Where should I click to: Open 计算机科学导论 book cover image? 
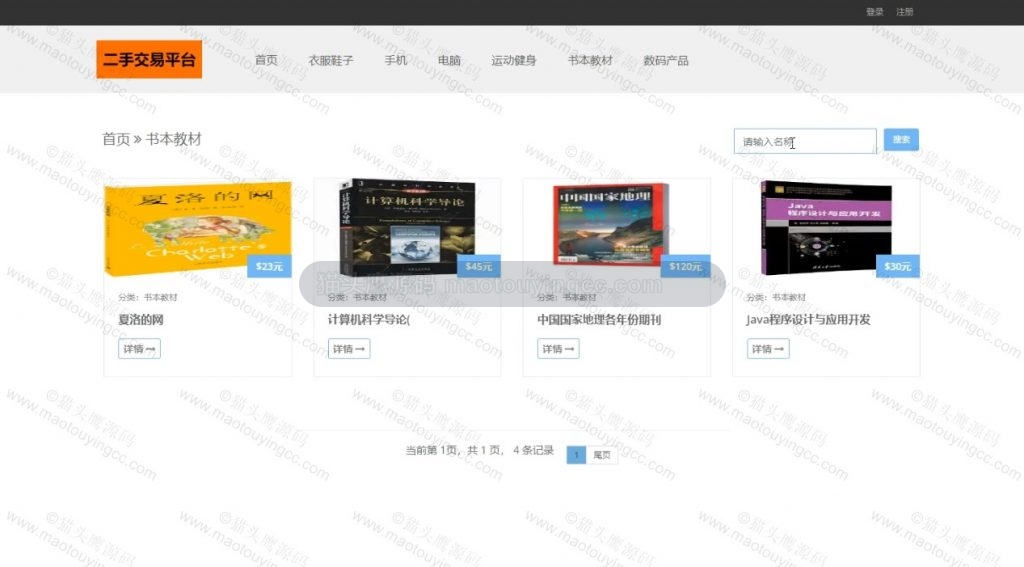[x=407, y=227]
